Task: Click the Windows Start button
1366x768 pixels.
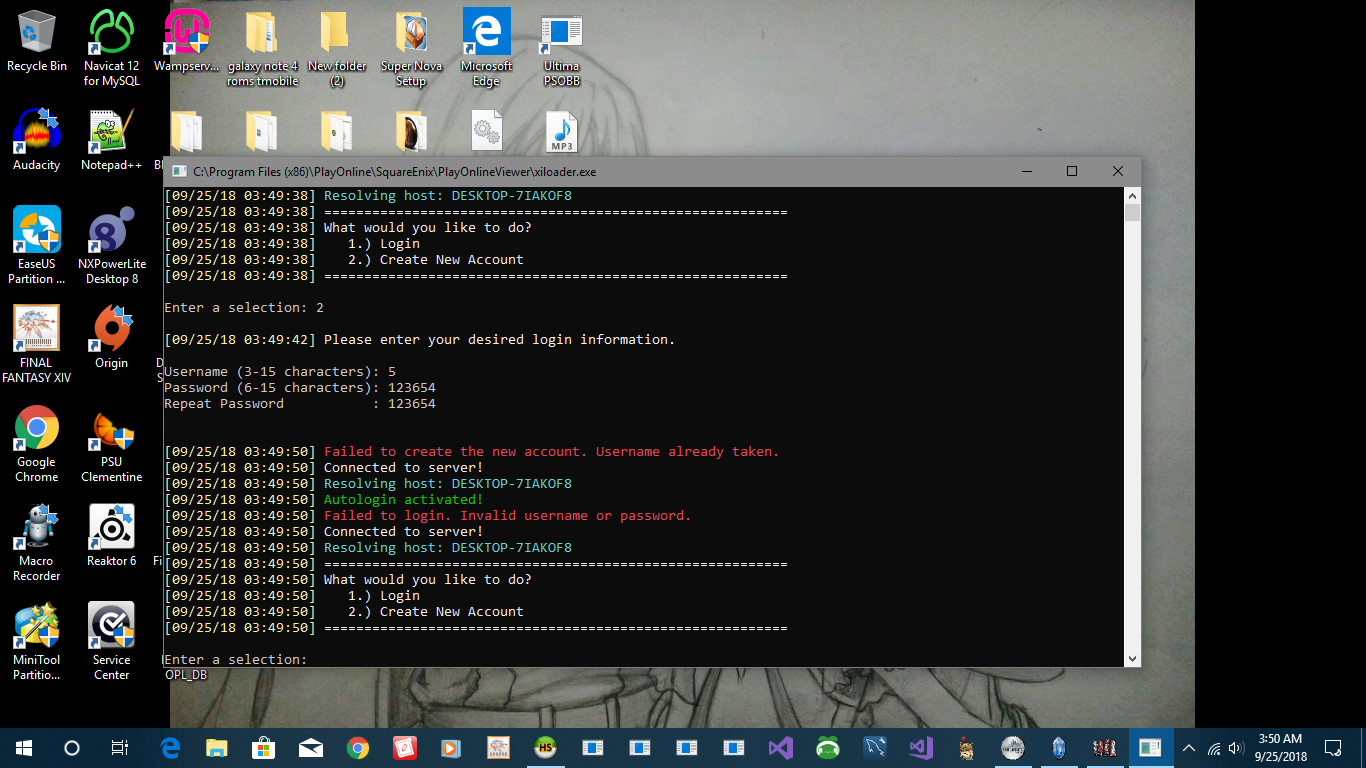Action: click(x=24, y=748)
